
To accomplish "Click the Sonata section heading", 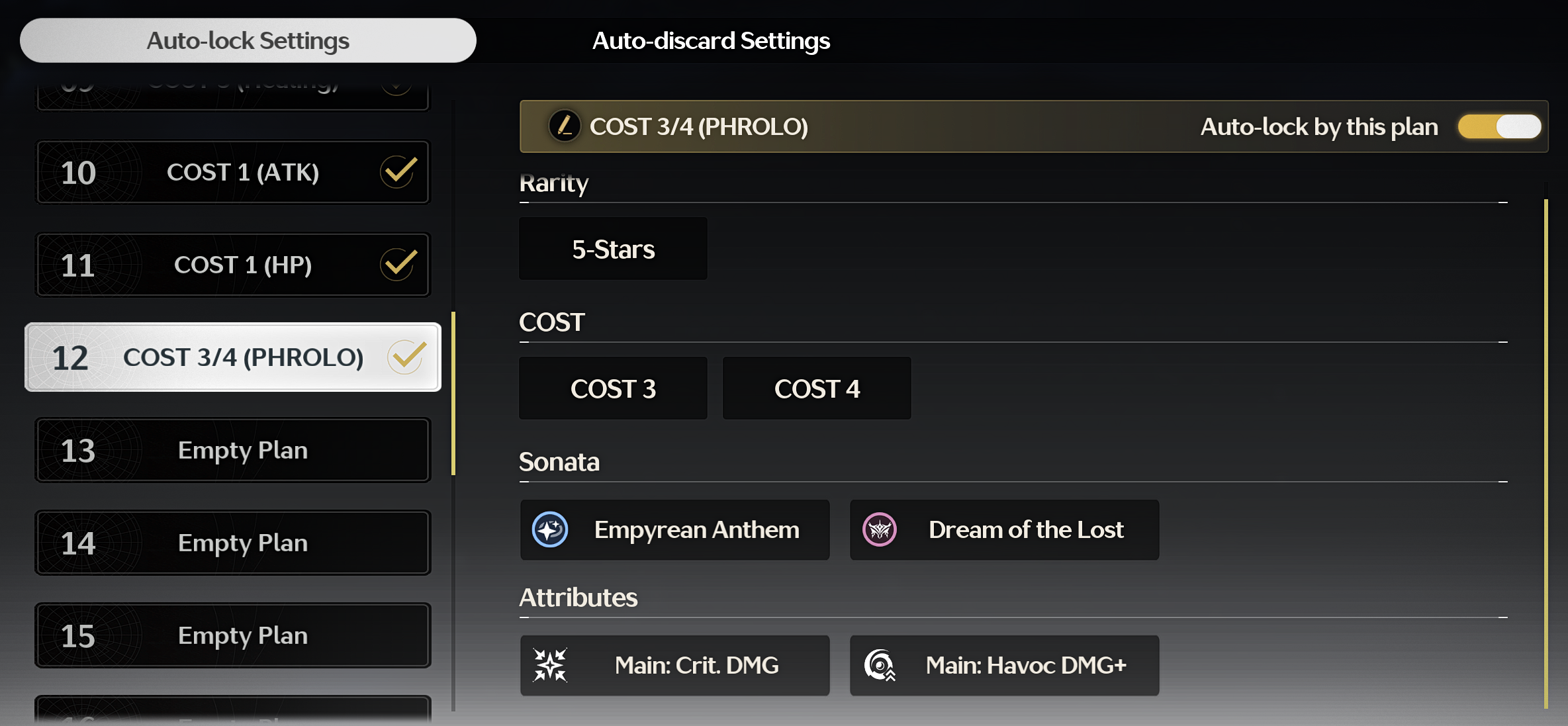I will coord(559,461).
